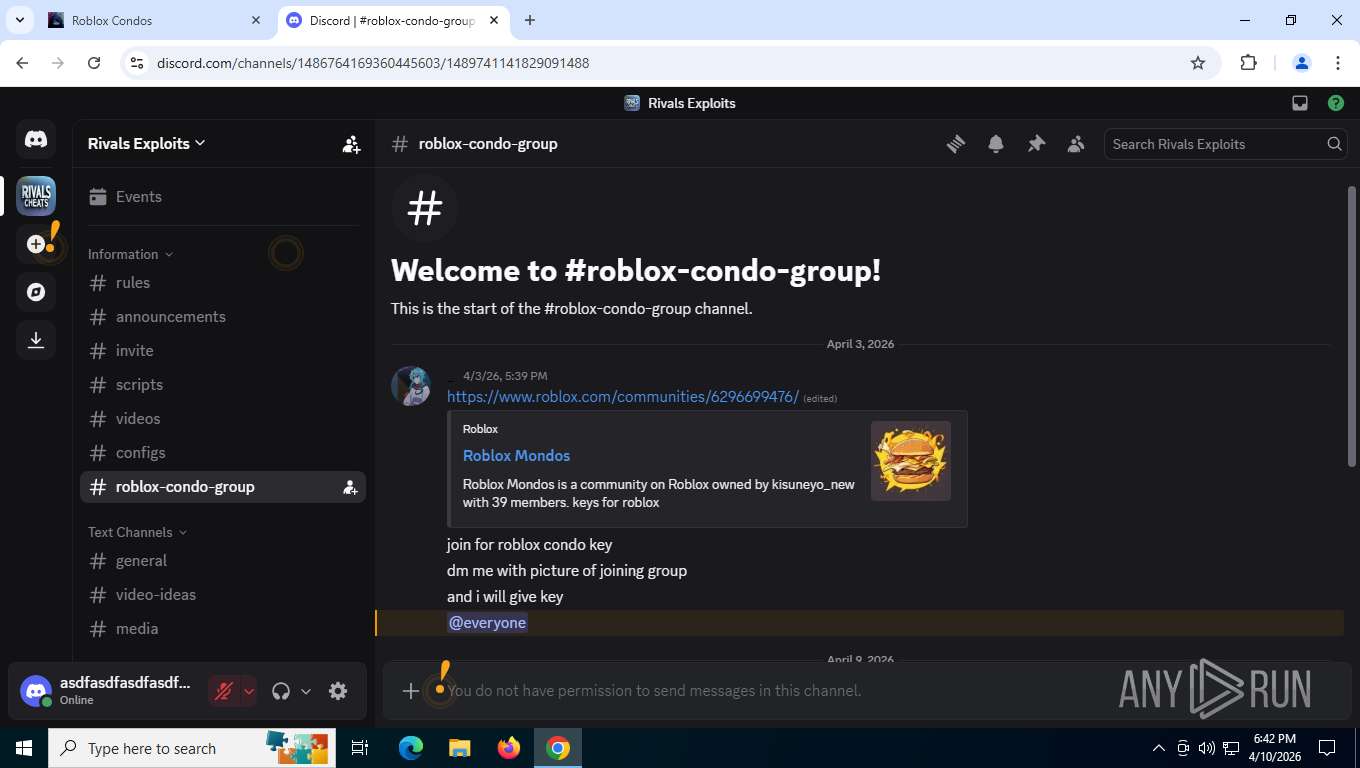Open the Discord help icon
1360x768 pixels.
(1336, 103)
